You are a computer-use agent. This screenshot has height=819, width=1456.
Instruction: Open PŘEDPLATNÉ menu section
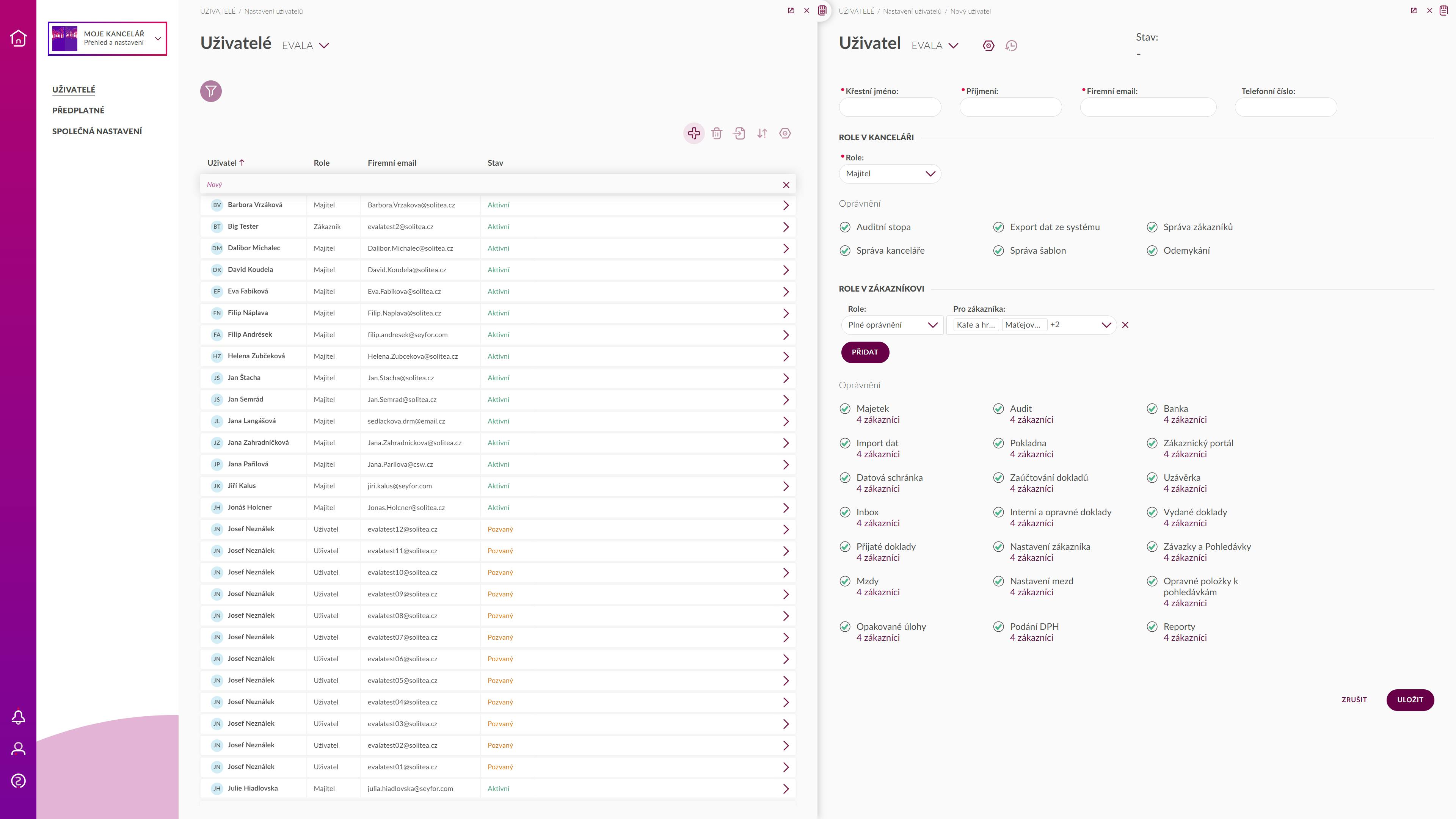(x=78, y=110)
